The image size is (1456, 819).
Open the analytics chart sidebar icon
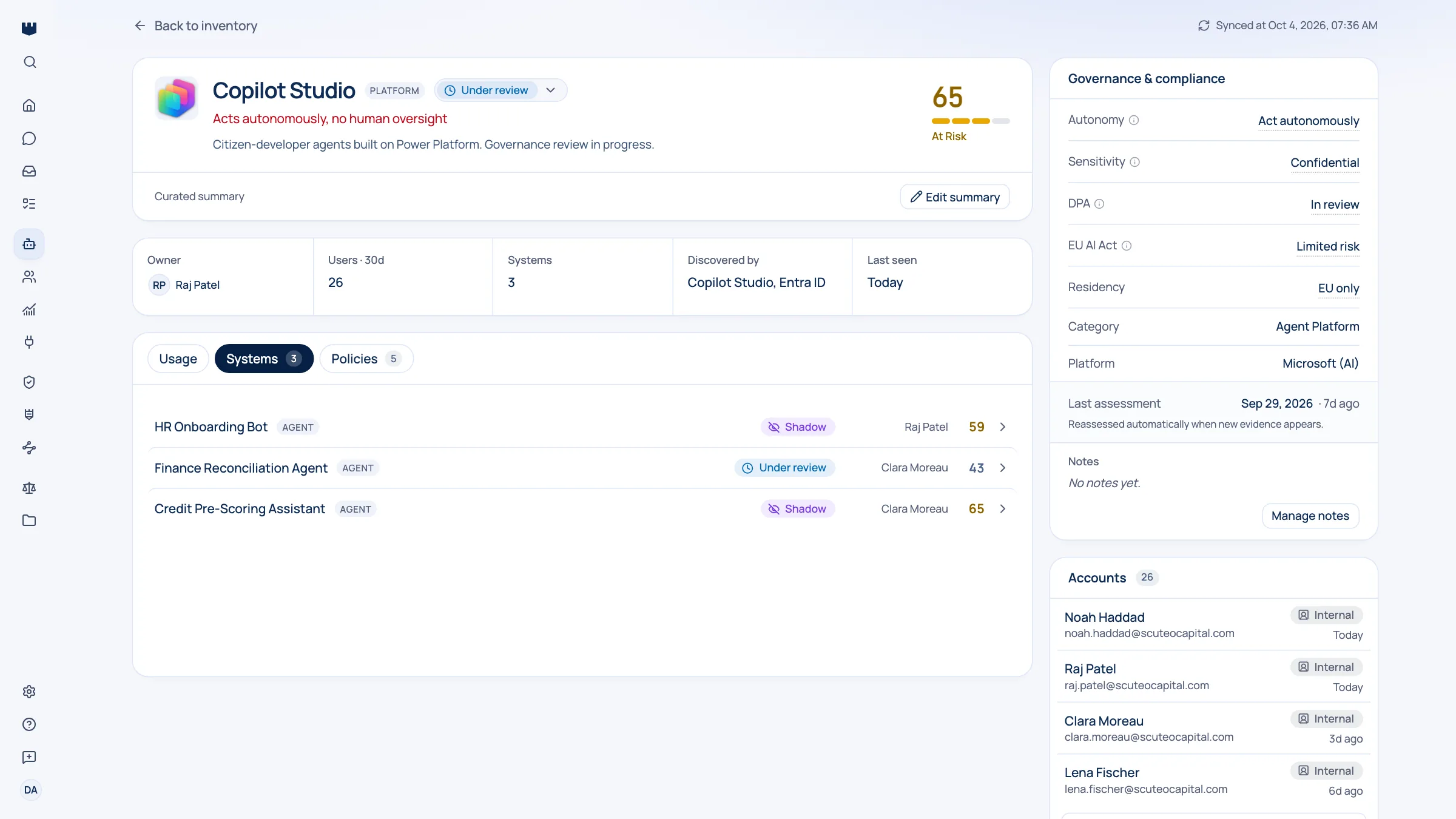pyautogui.click(x=29, y=309)
